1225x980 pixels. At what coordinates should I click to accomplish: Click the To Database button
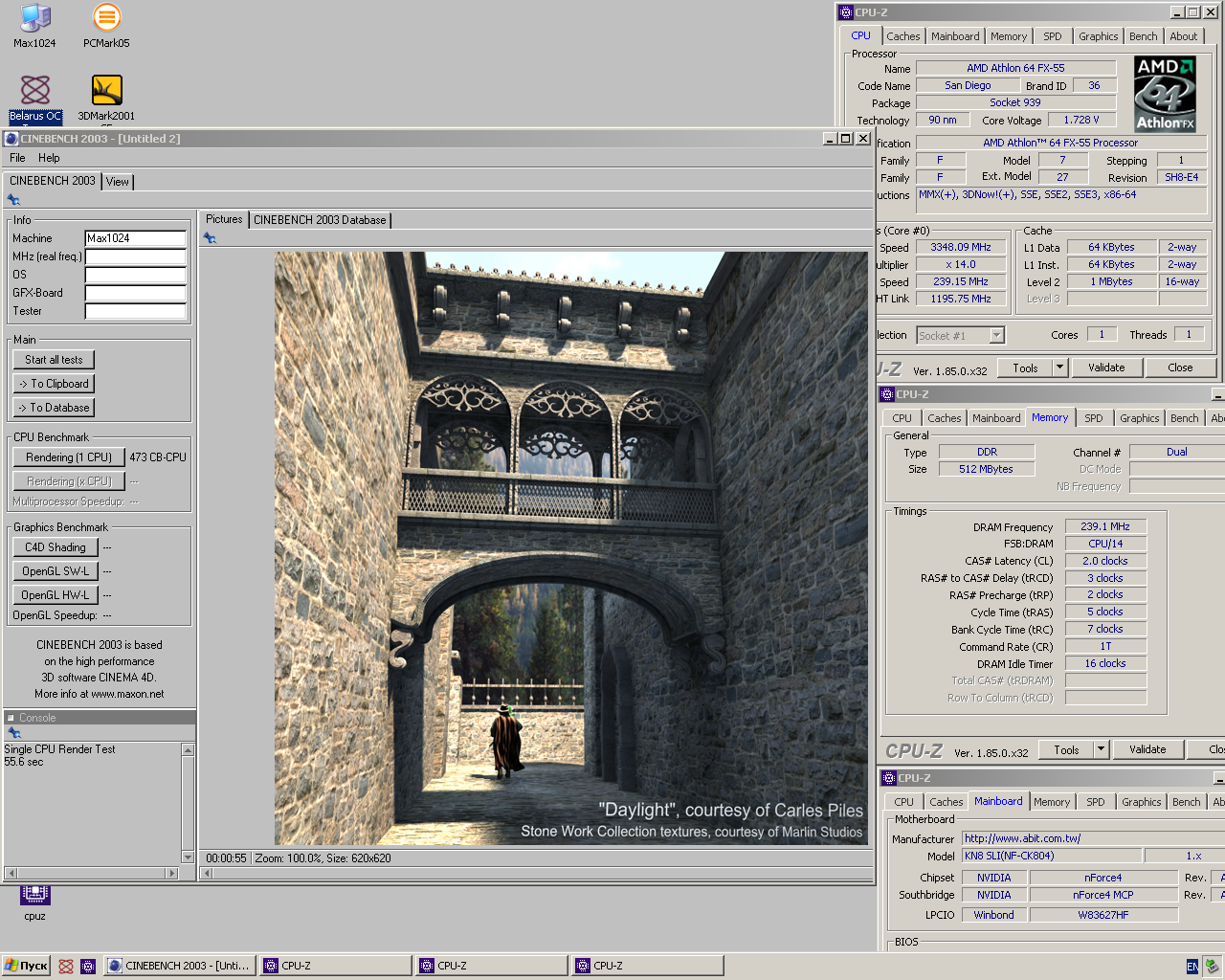(x=54, y=408)
